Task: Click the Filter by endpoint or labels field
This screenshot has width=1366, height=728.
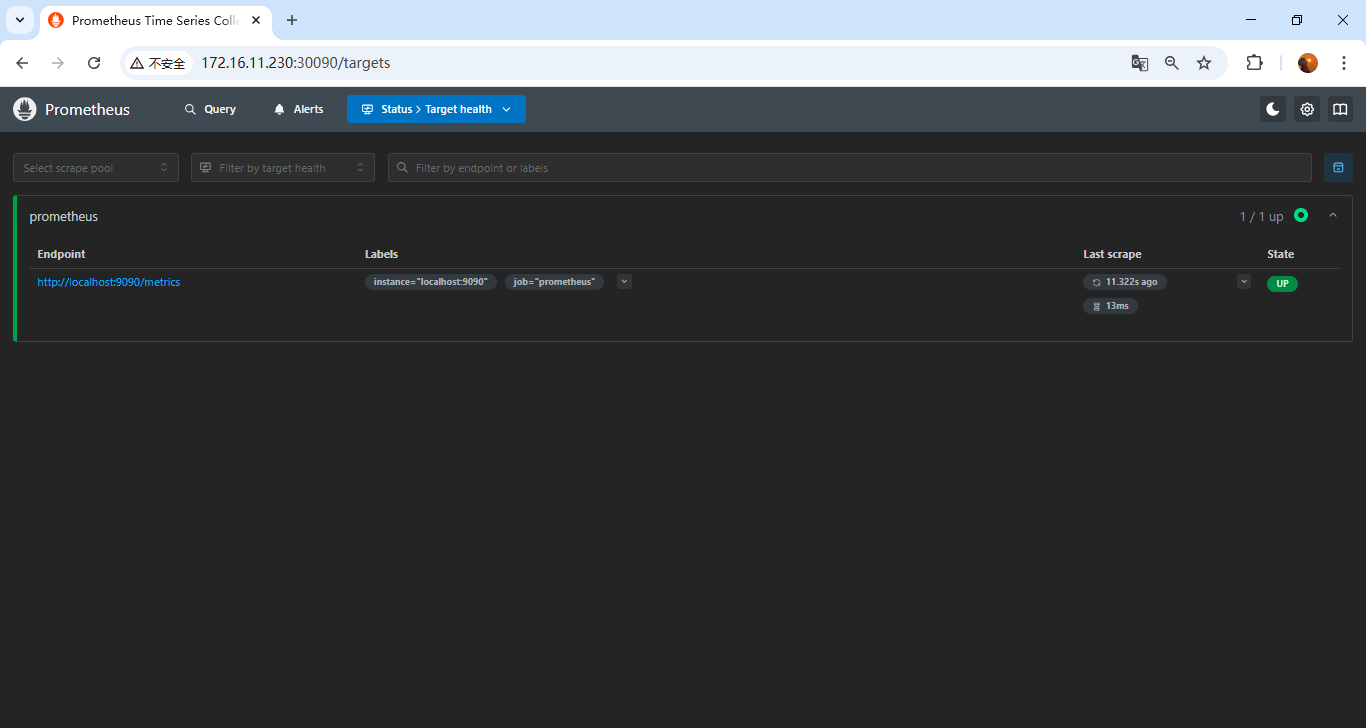Action: (850, 168)
